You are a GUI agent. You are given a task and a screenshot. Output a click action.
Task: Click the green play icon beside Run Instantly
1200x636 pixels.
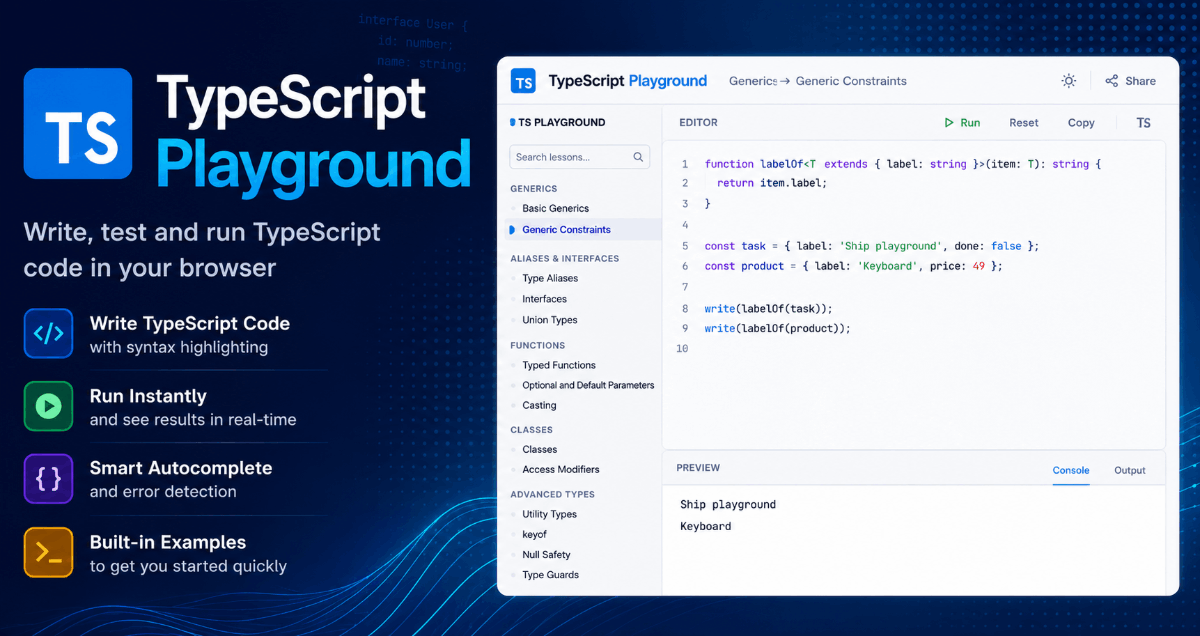pyautogui.click(x=48, y=406)
